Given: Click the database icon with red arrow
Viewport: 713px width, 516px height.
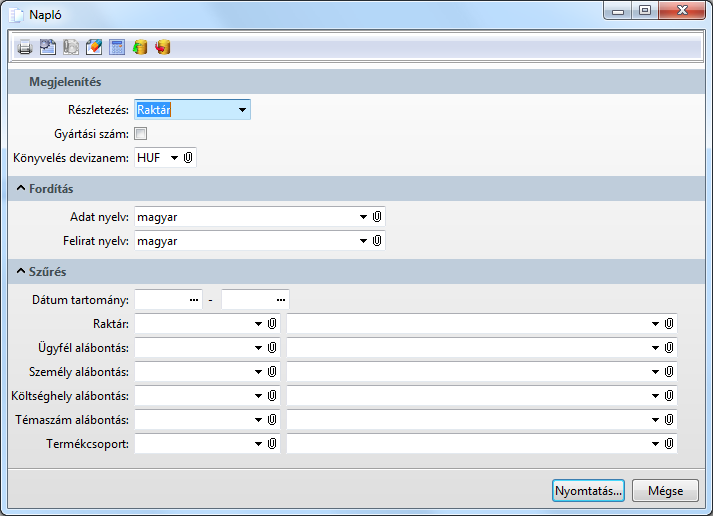Looking at the screenshot, I should pyautogui.click(x=163, y=47).
